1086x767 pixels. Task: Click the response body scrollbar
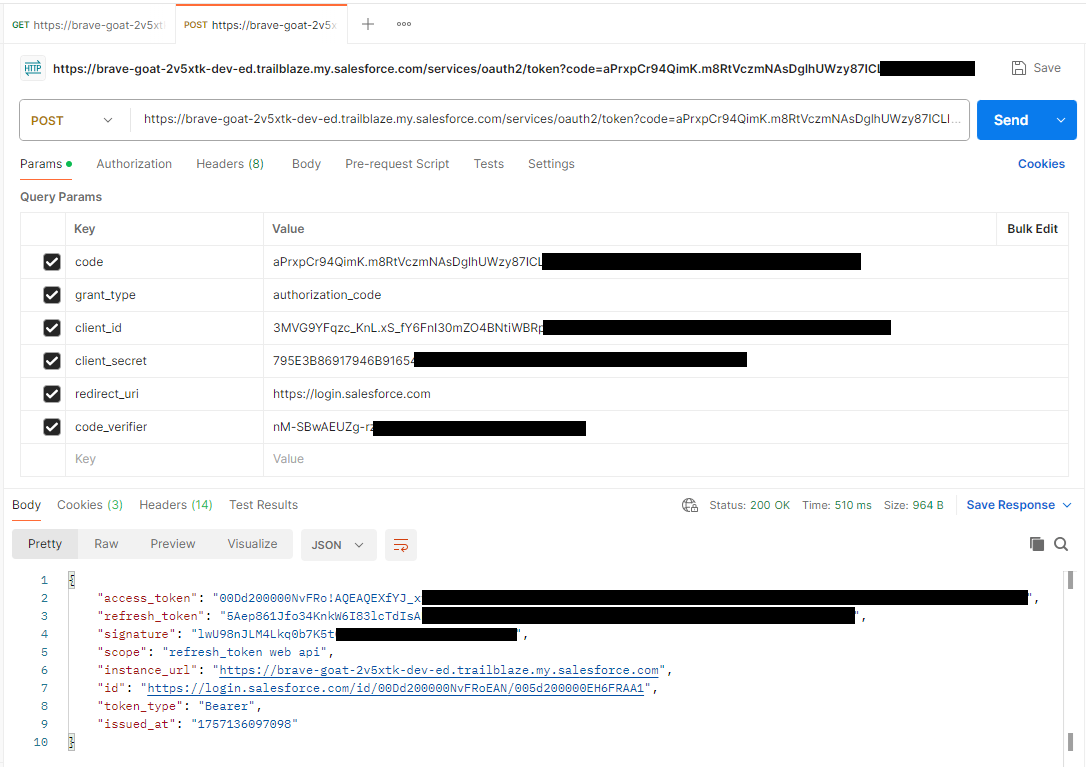[x=1070, y=580]
